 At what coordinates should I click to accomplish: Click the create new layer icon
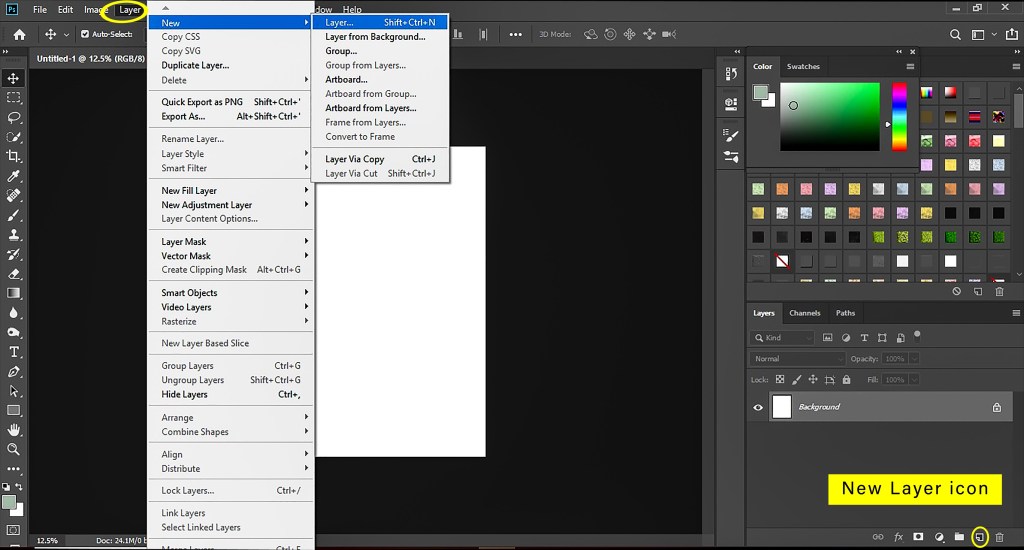pyautogui.click(x=979, y=537)
